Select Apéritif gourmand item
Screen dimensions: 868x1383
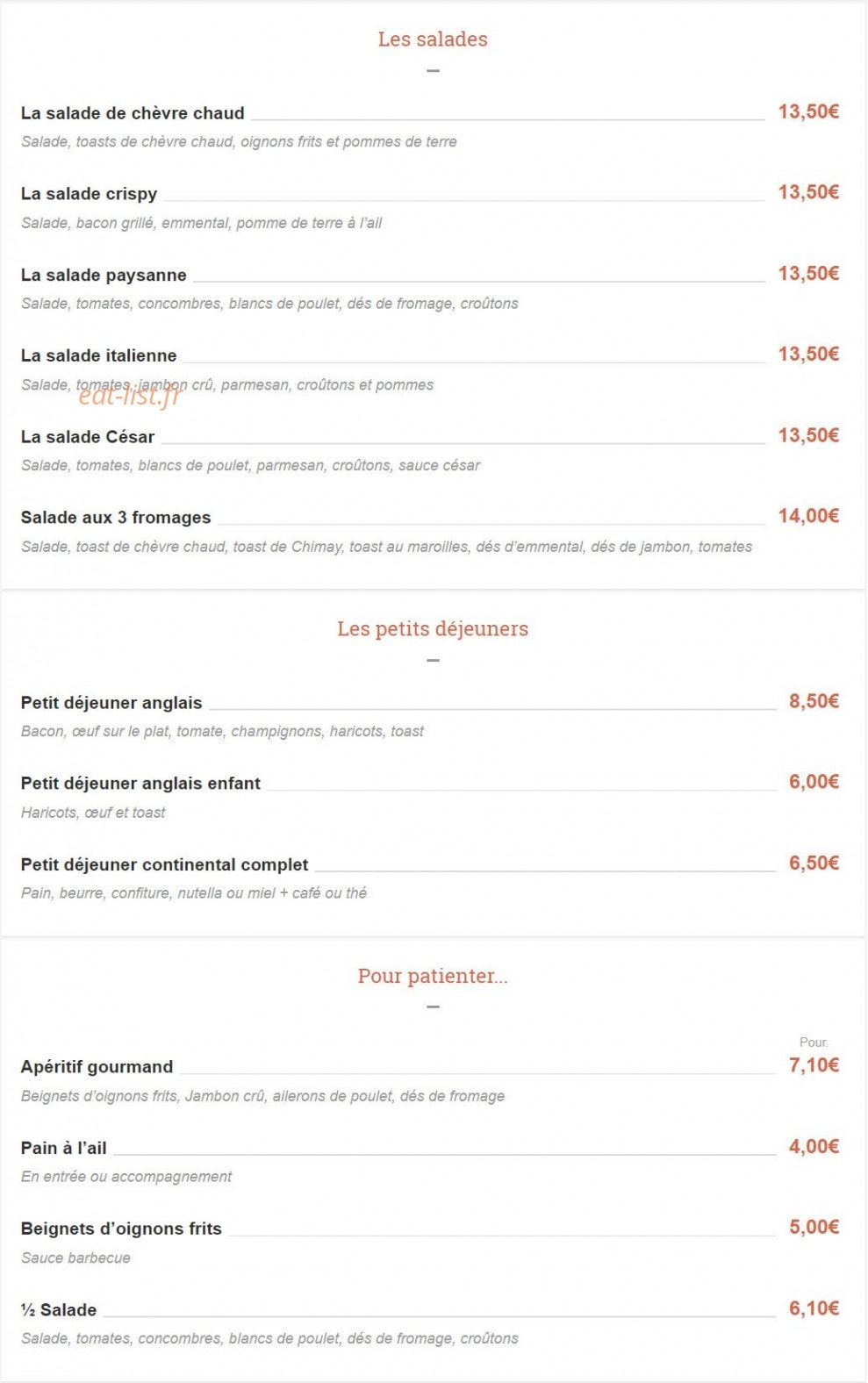click(97, 1067)
